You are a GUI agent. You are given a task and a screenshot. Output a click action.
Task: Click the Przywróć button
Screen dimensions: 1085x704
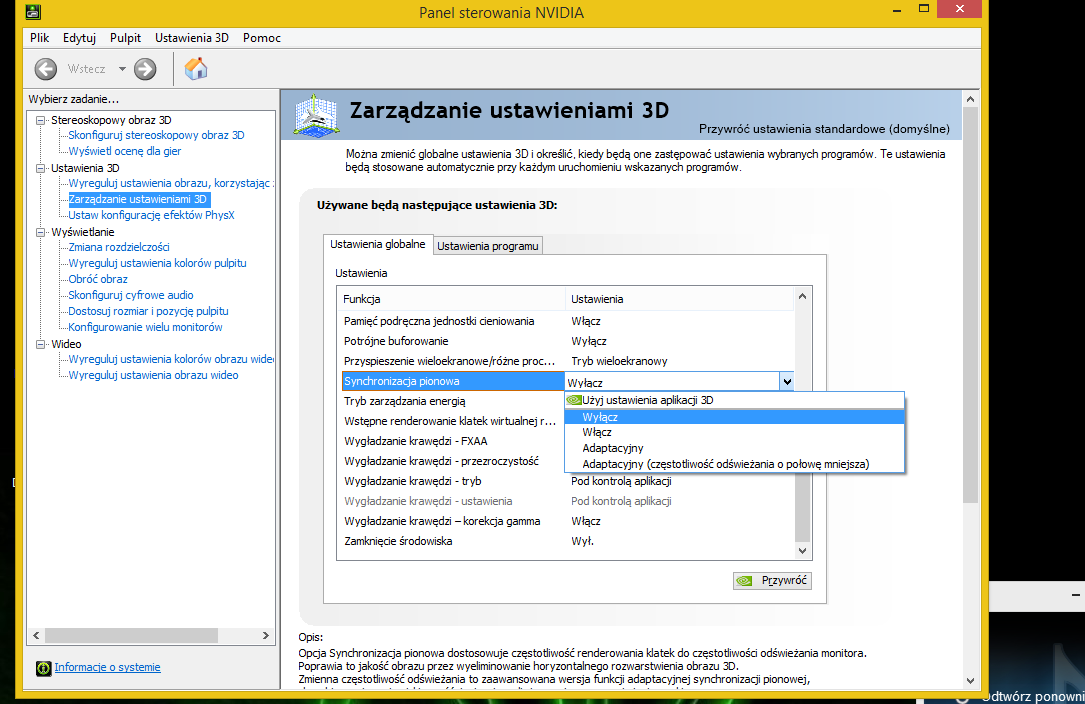[772, 581]
